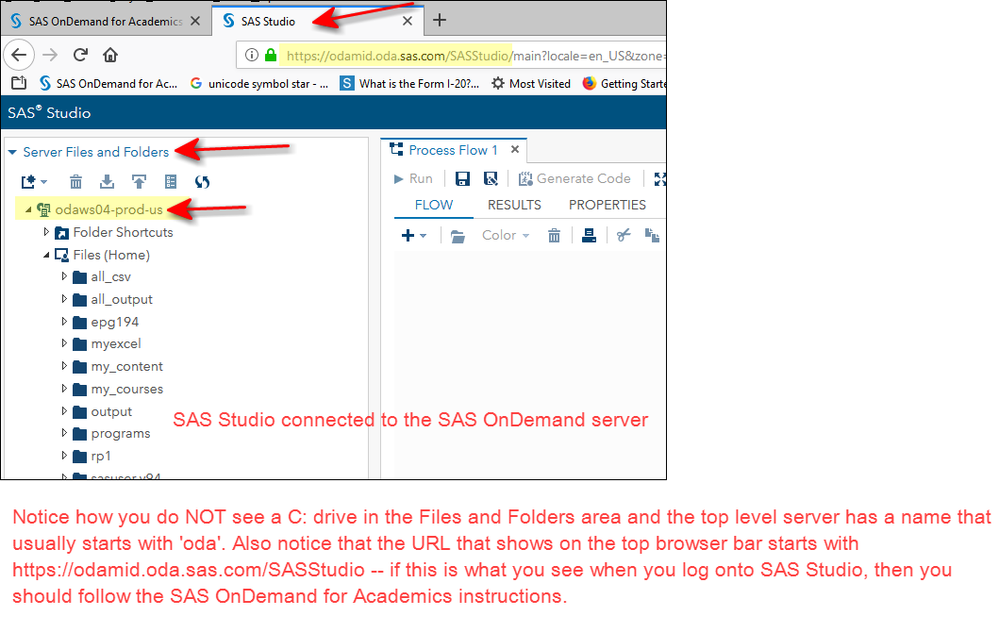999x633 pixels.
Task: Click the Generate Code button
Action: (x=575, y=179)
